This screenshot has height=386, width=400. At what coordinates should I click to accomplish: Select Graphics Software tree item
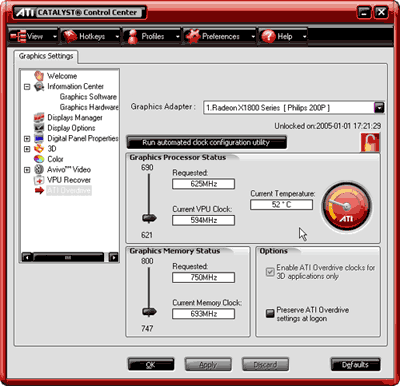pyautogui.click(x=88, y=97)
